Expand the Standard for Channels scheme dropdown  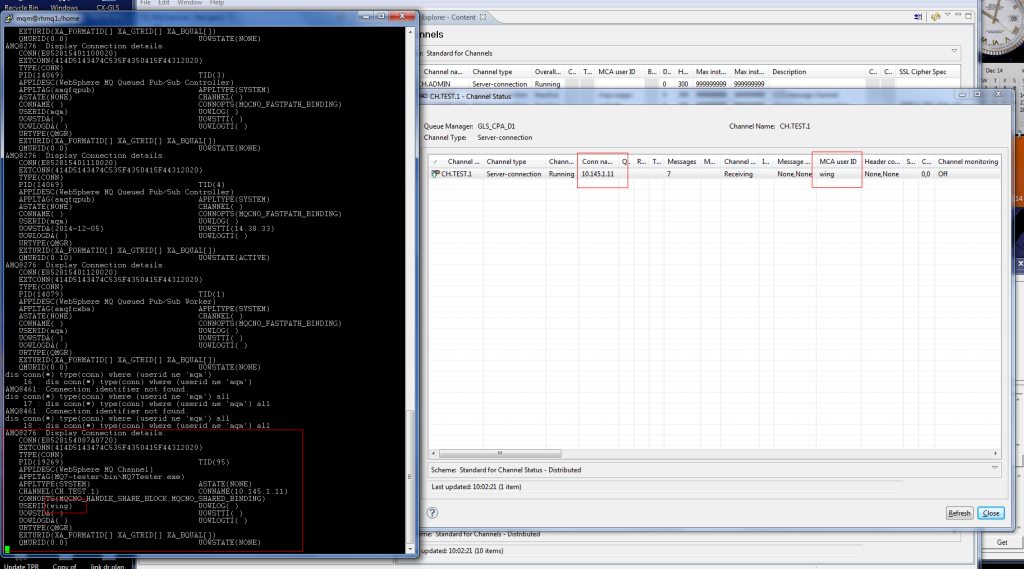point(954,52)
